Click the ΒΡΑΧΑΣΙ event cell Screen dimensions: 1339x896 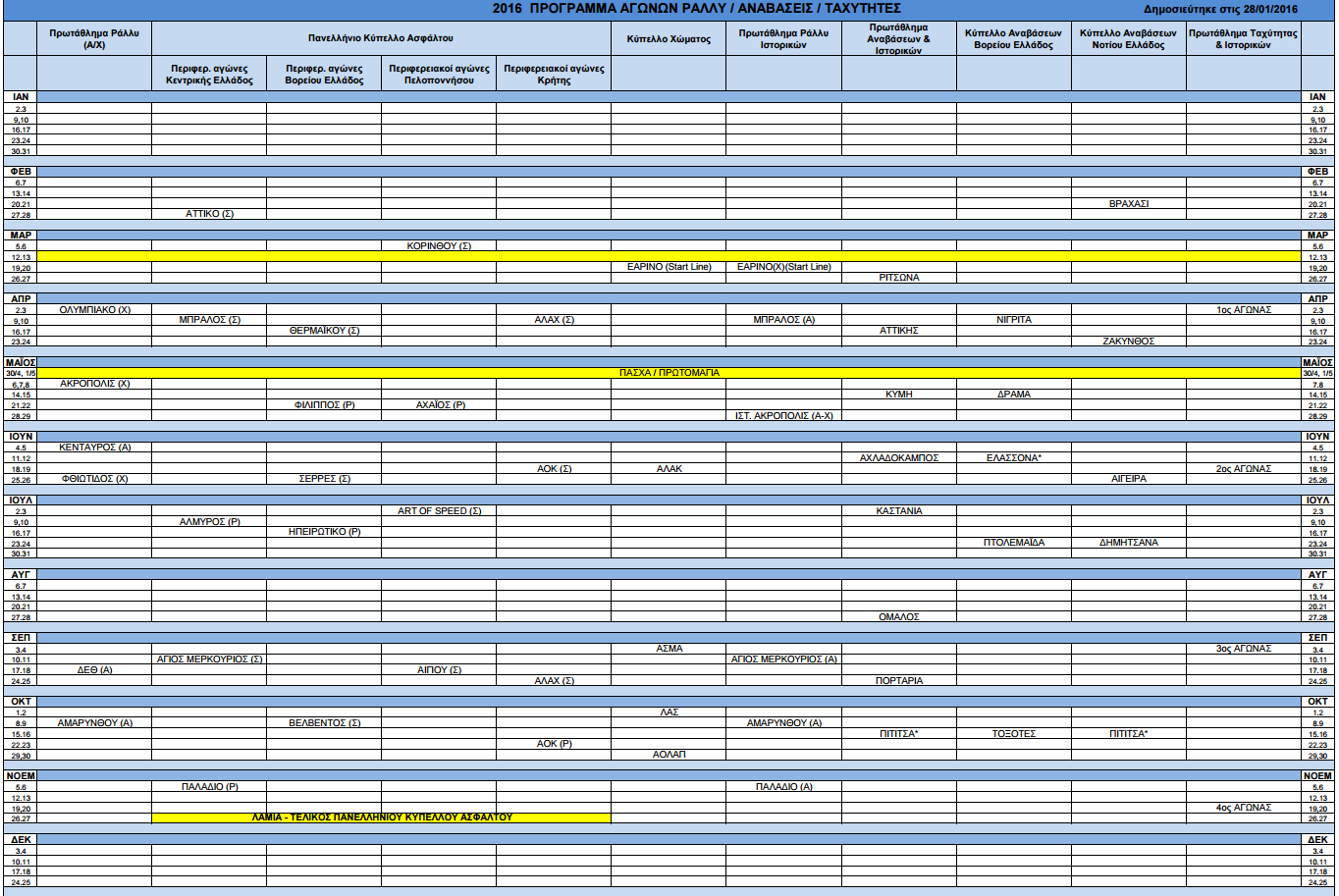(1128, 204)
